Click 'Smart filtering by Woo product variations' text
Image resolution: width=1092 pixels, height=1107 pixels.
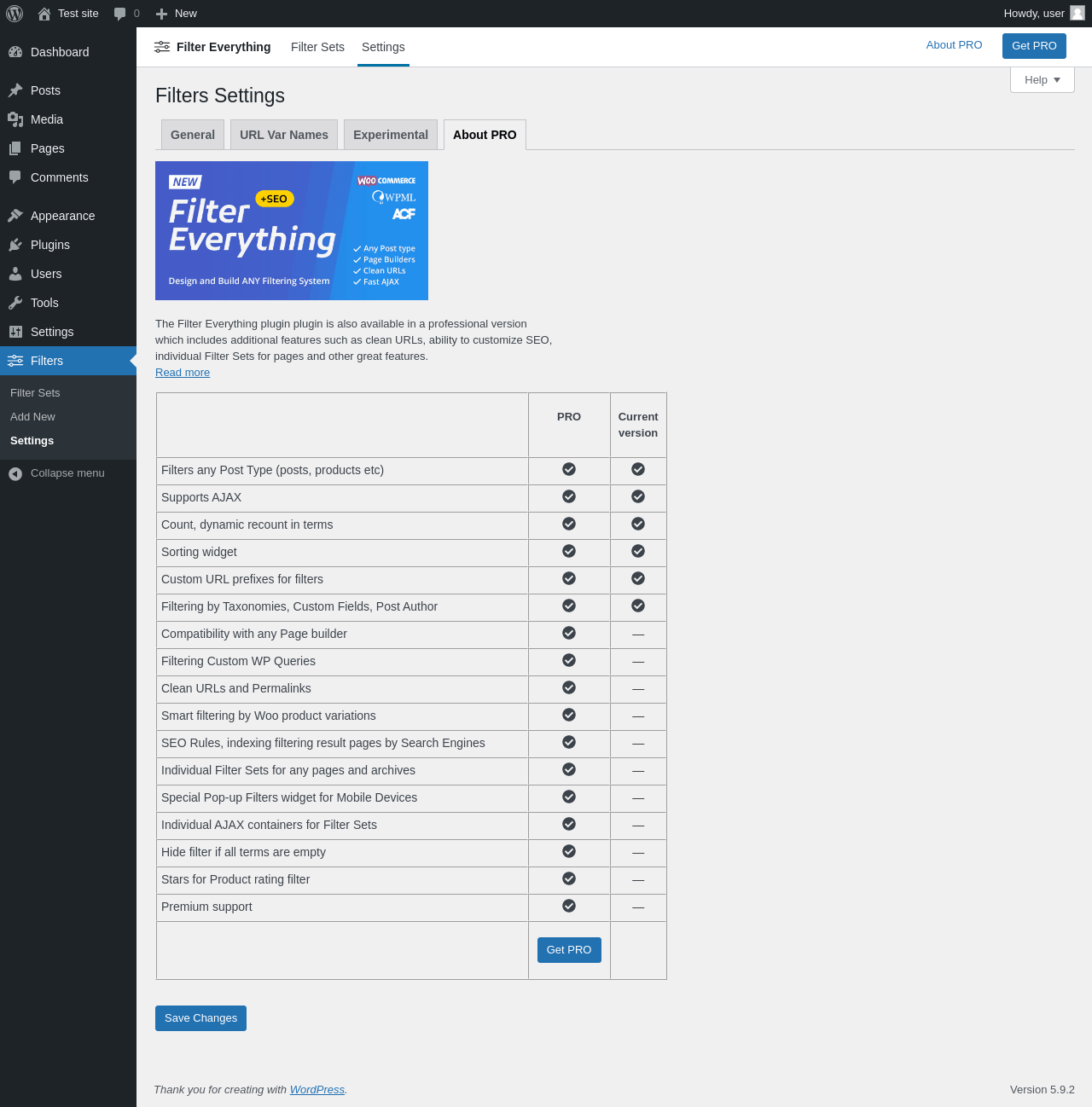click(x=269, y=716)
